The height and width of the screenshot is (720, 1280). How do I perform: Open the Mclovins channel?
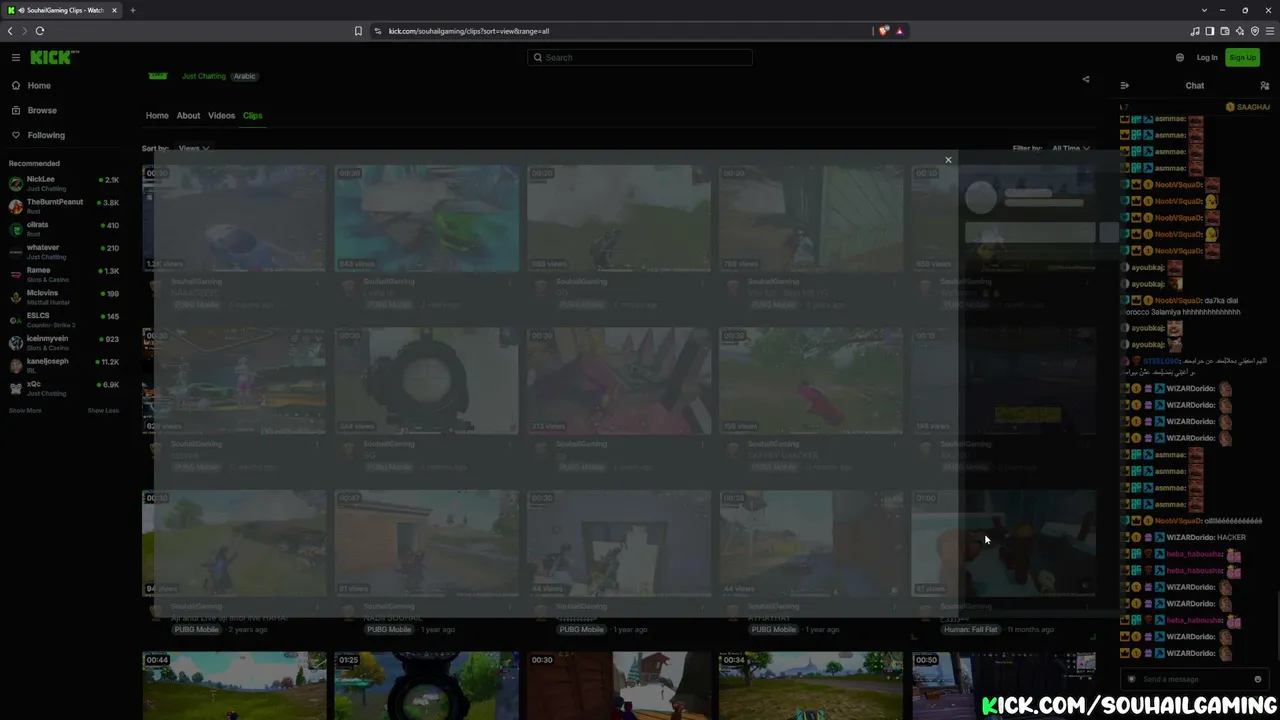[x=64, y=297]
